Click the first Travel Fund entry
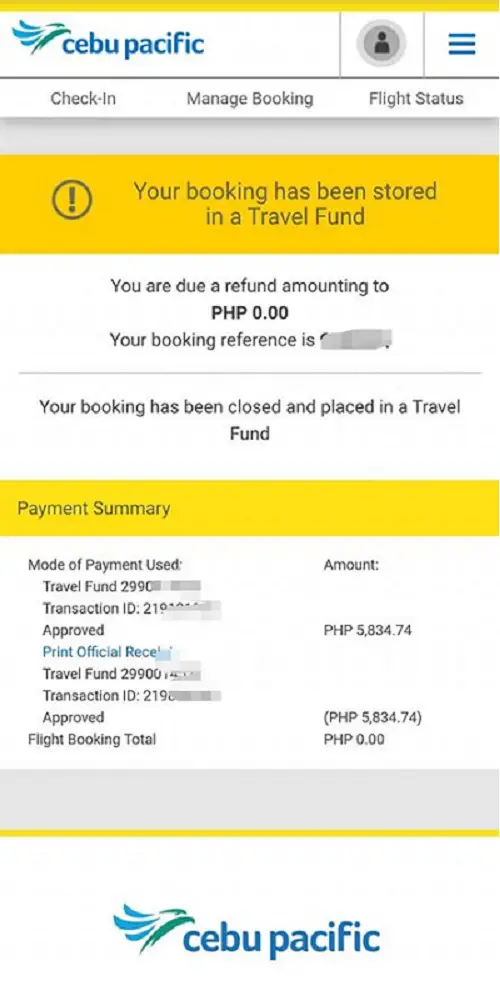The image size is (500, 986). point(121,587)
